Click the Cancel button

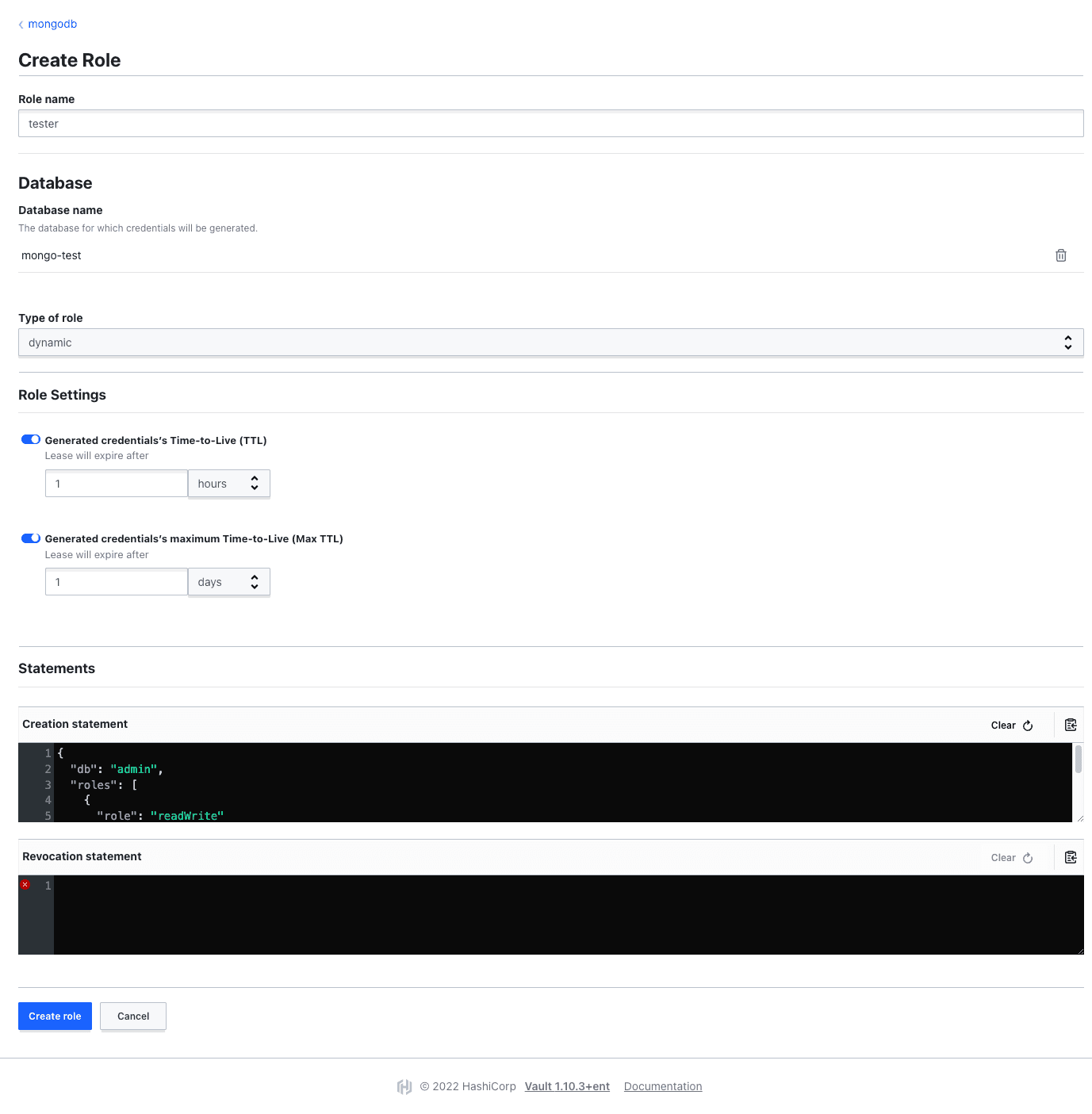coord(133,1016)
